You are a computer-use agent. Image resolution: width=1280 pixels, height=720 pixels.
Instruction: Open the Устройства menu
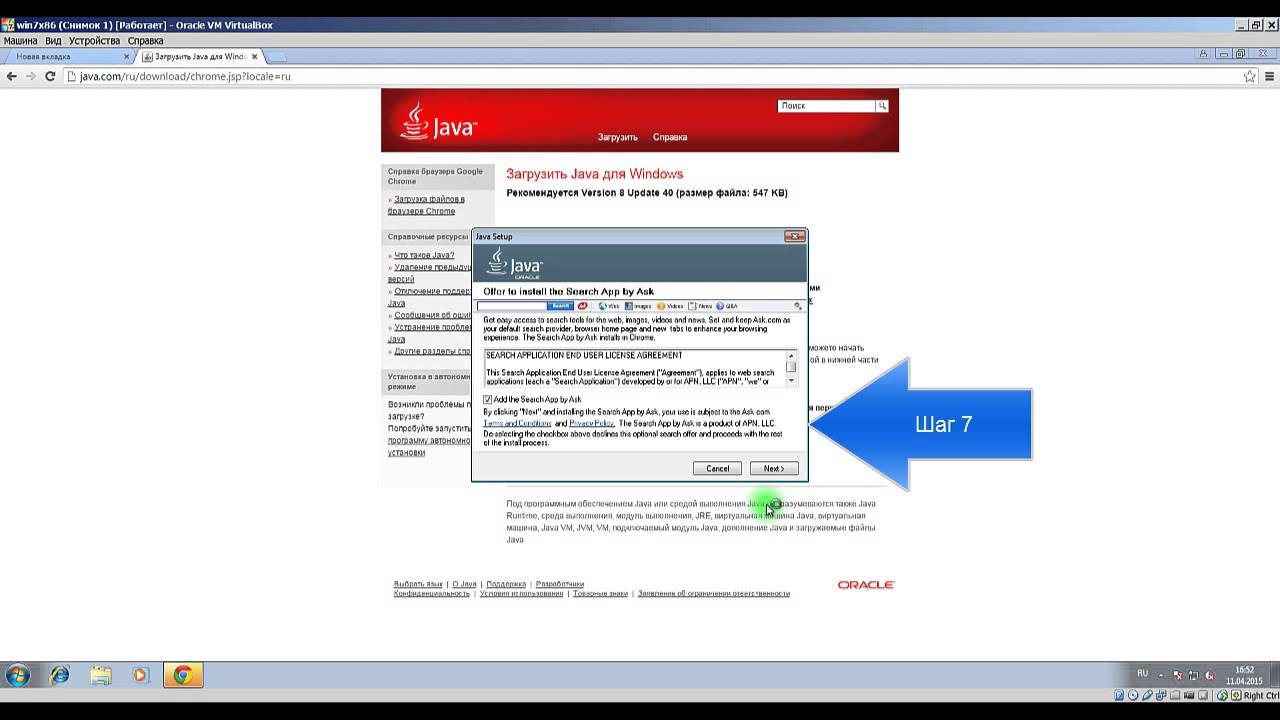(94, 41)
